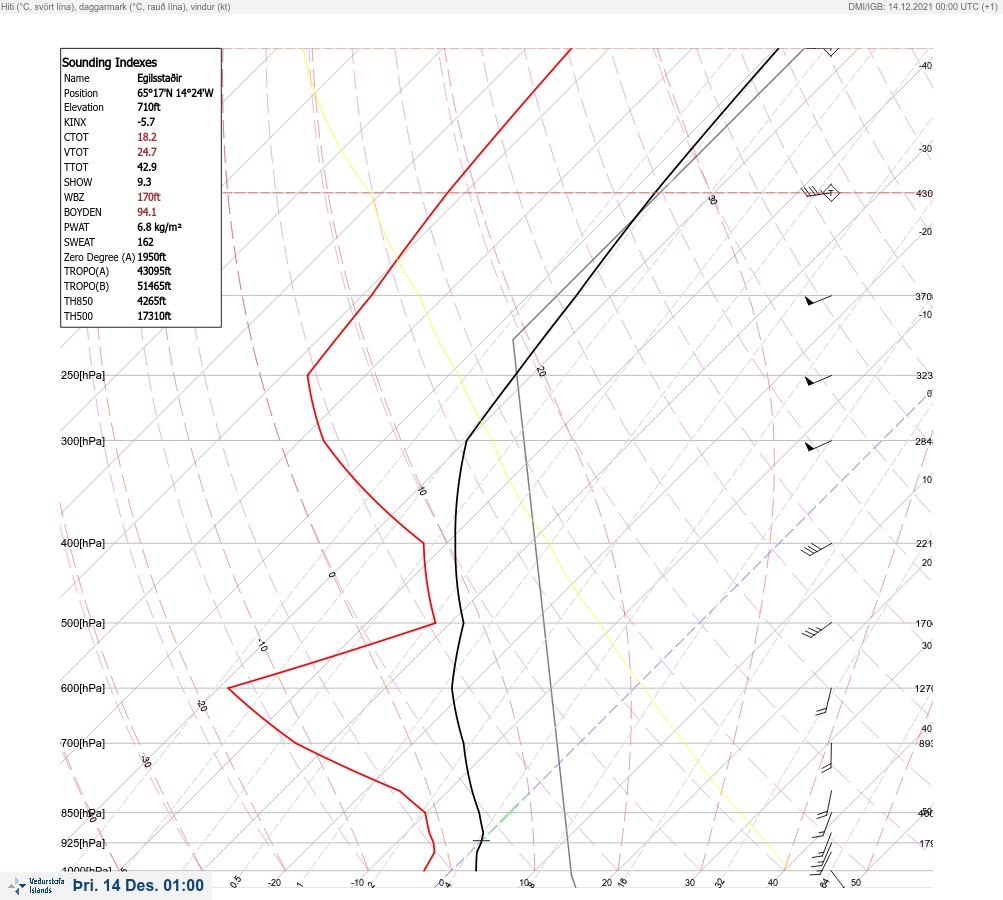The width and height of the screenshot is (1003, 900).
Task: Click the PWAT value 6.8 kg/m²
Action: [159, 227]
